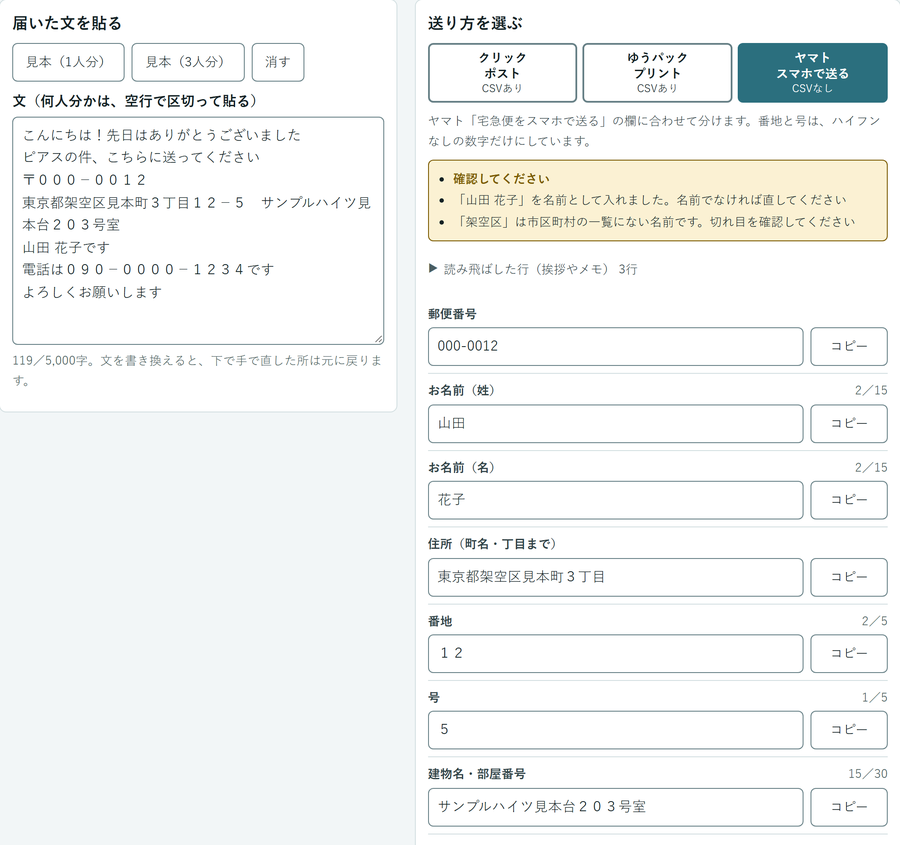Copy the 建物名・部屋番号 value

pyautogui.click(x=849, y=807)
